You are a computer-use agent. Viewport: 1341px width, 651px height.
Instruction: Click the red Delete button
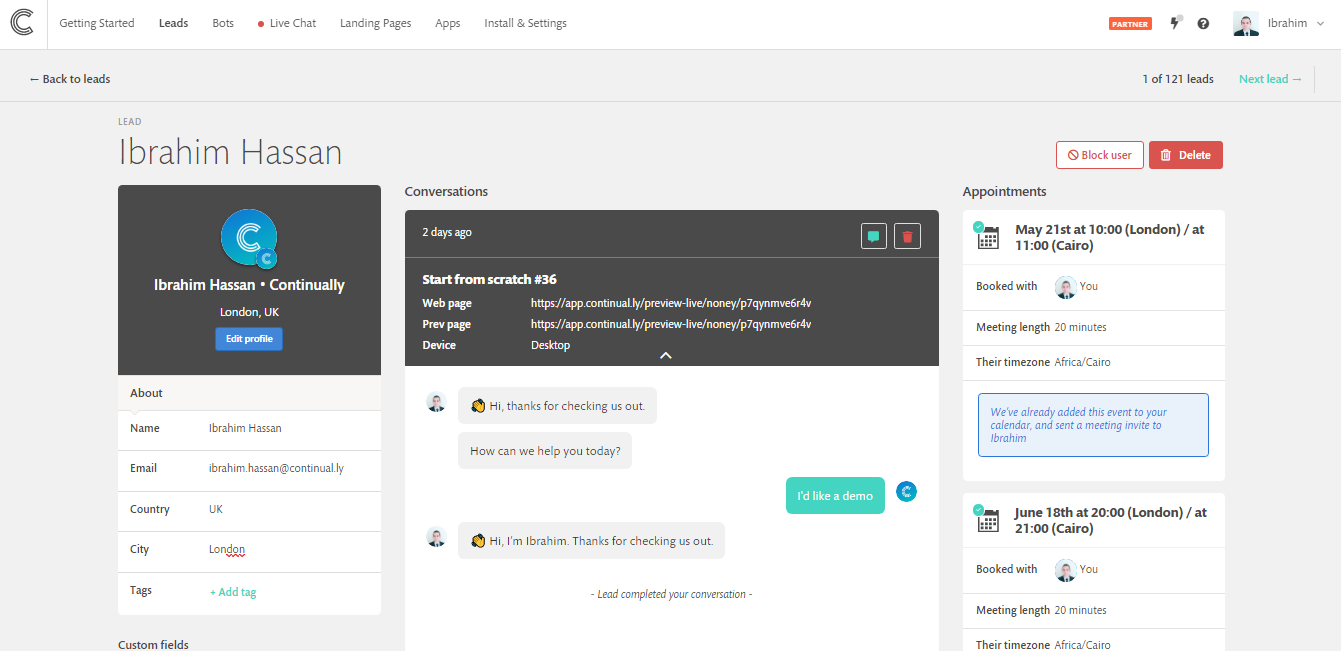pyautogui.click(x=1185, y=155)
